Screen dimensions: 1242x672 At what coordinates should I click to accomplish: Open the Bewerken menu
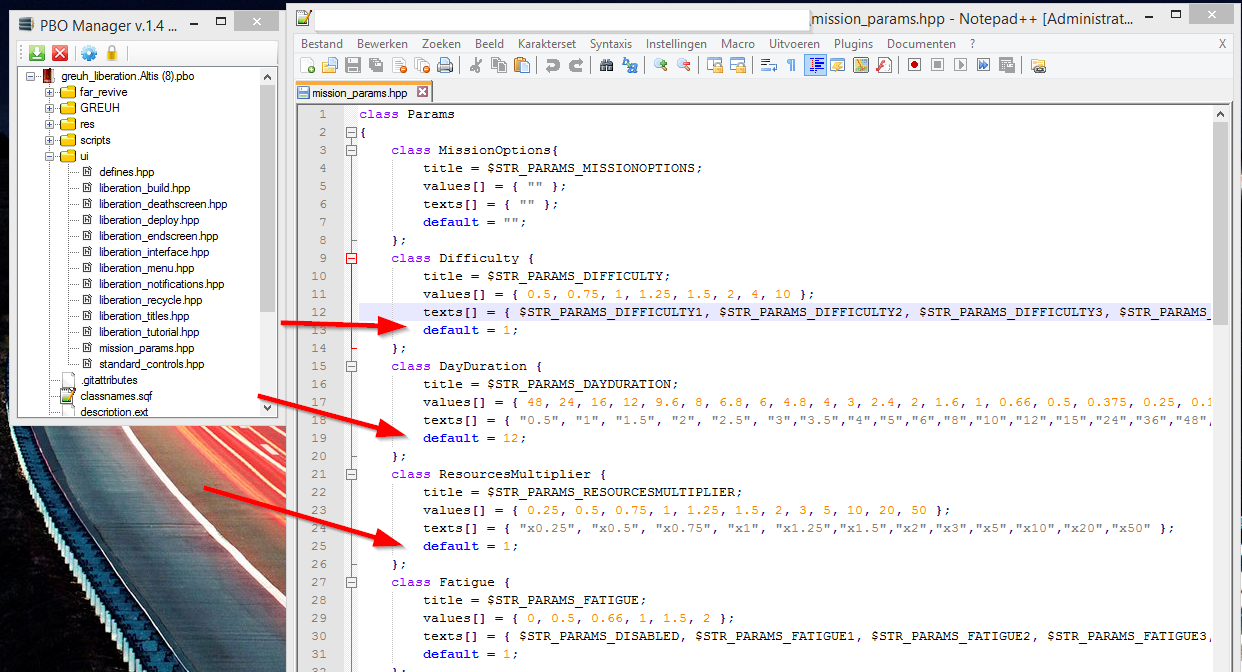point(382,44)
